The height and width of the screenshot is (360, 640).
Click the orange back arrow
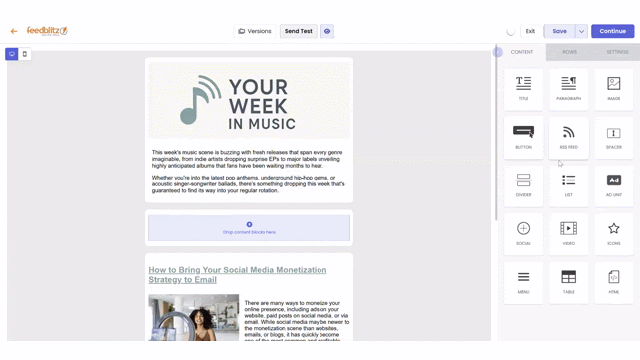tap(14, 31)
